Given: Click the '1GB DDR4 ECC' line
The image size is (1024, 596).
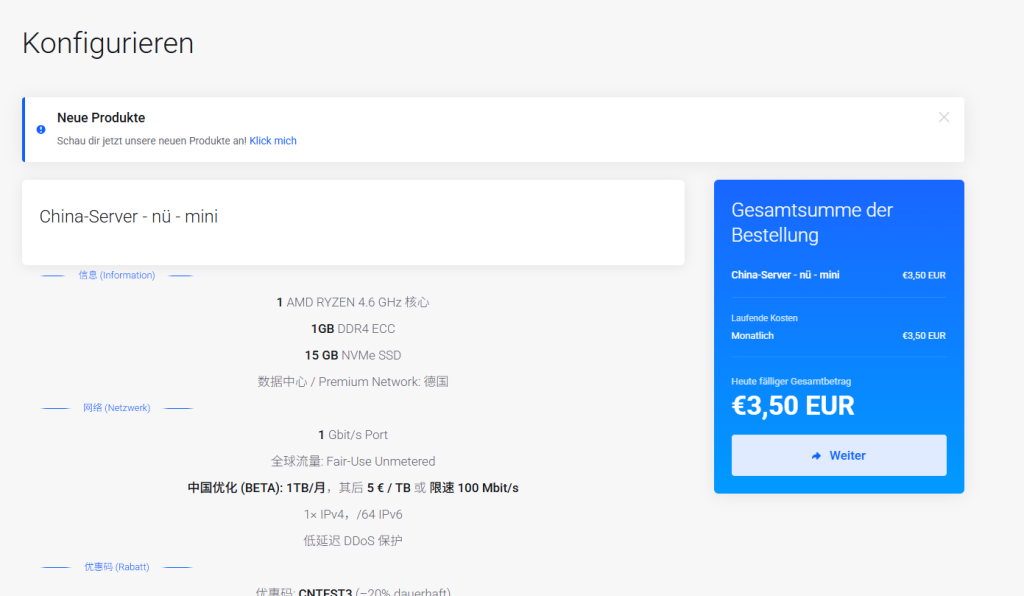Looking at the screenshot, I should click(353, 329).
